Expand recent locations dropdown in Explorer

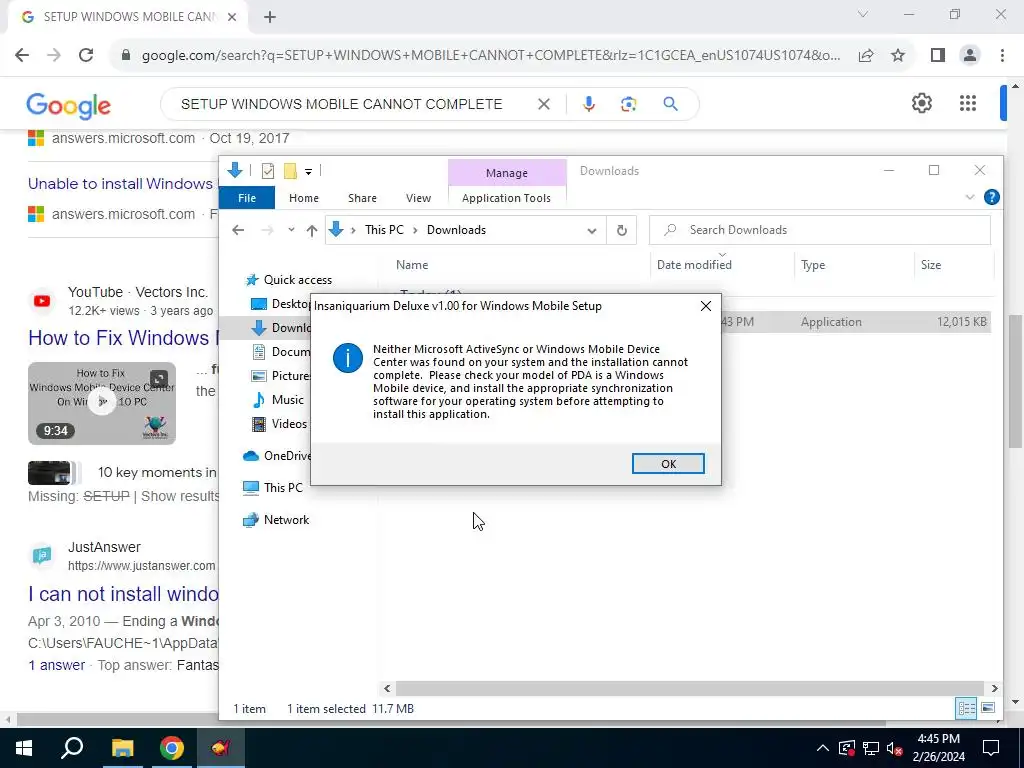coord(291,230)
